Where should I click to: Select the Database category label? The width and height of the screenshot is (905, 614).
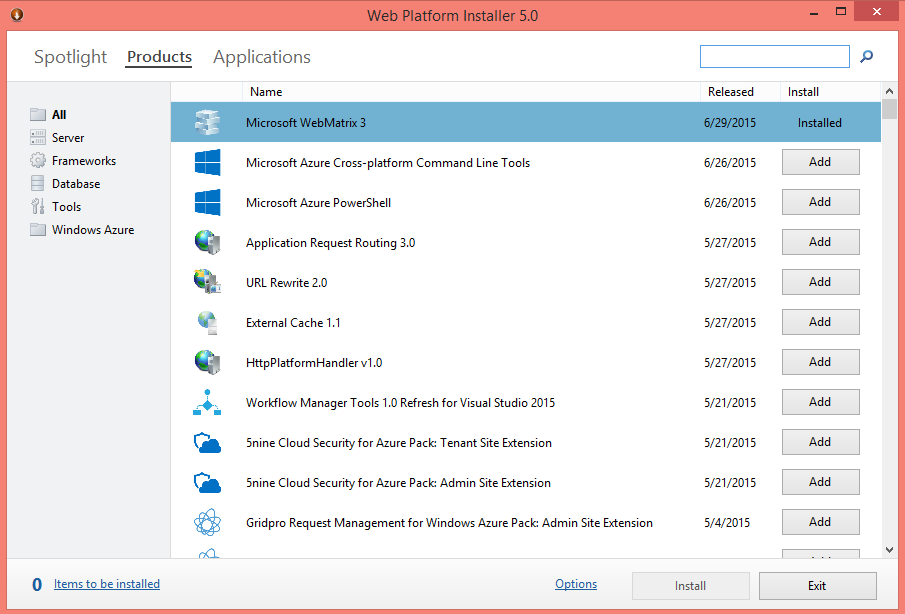(76, 184)
